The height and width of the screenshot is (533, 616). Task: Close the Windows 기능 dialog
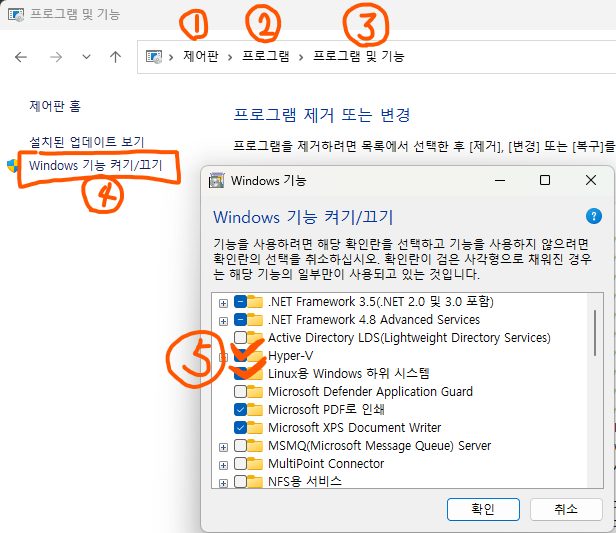pos(591,180)
